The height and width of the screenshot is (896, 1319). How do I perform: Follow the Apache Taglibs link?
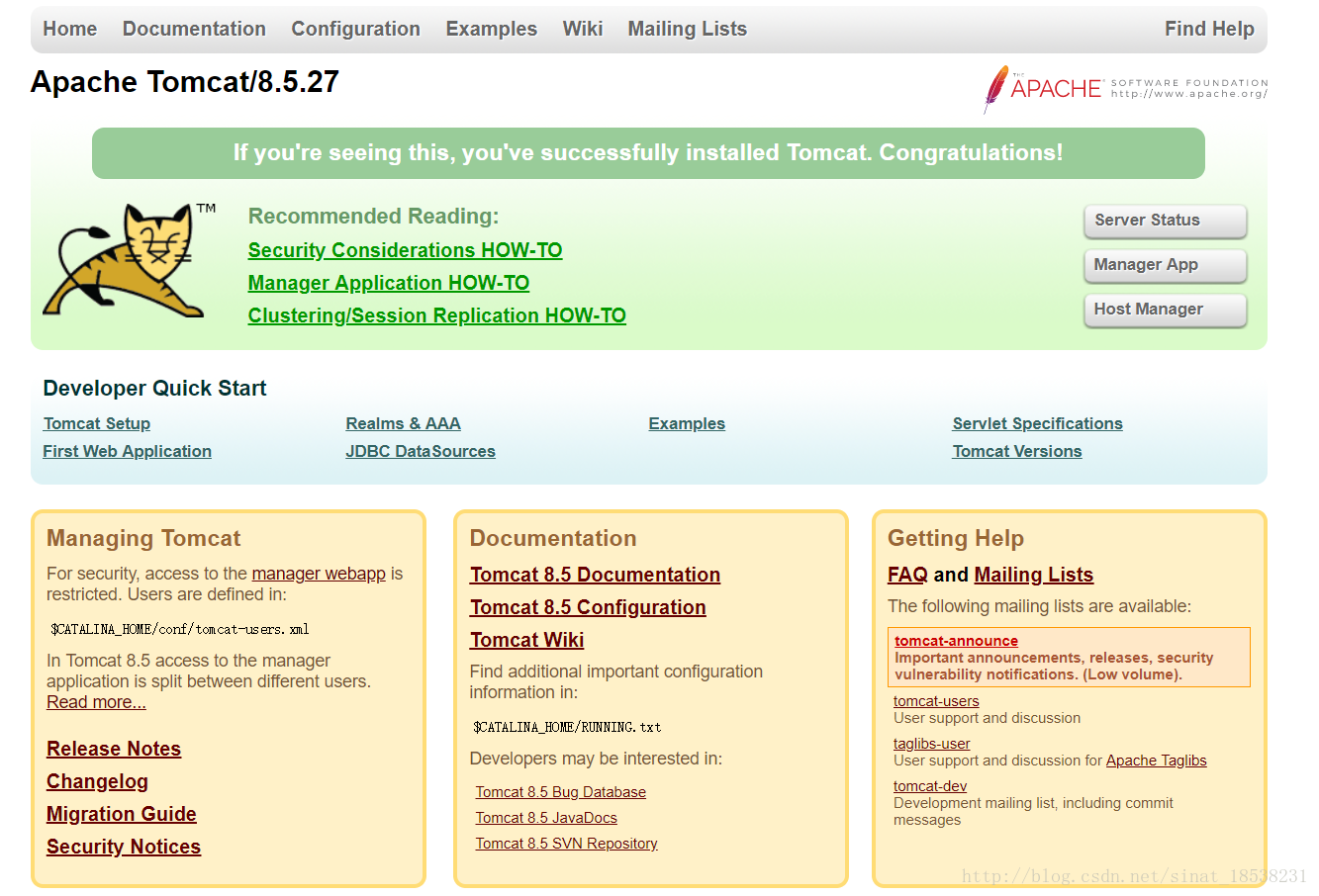click(x=1156, y=761)
